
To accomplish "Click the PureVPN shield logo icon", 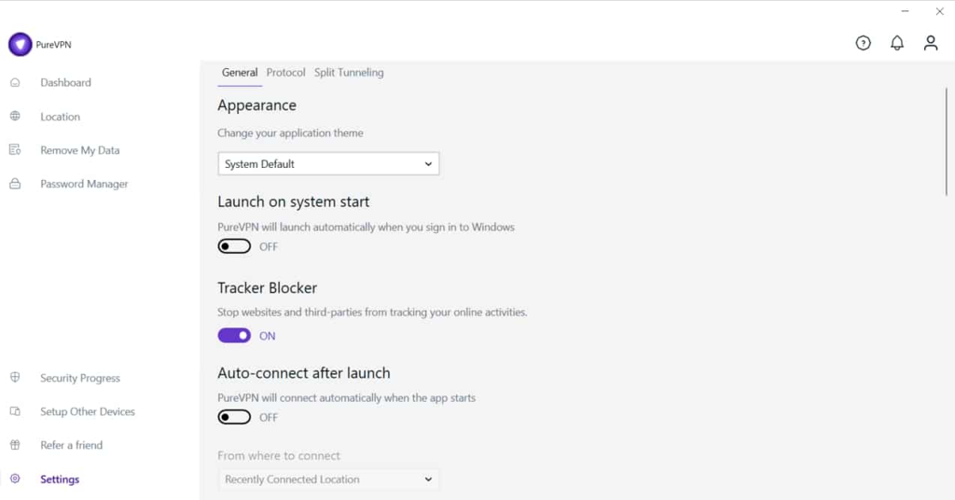I will (20, 44).
